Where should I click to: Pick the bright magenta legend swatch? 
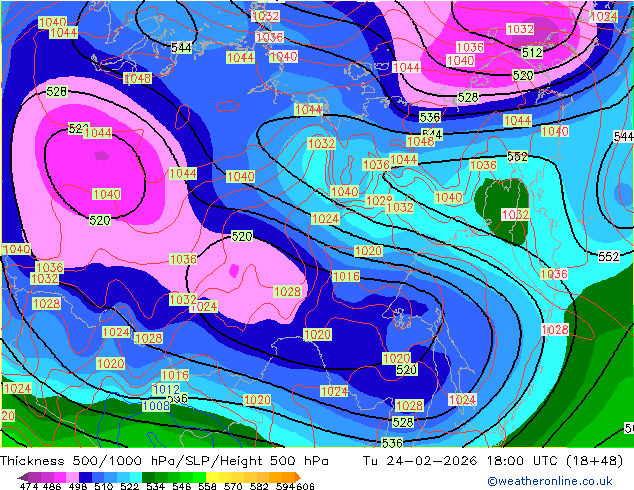point(60,477)
